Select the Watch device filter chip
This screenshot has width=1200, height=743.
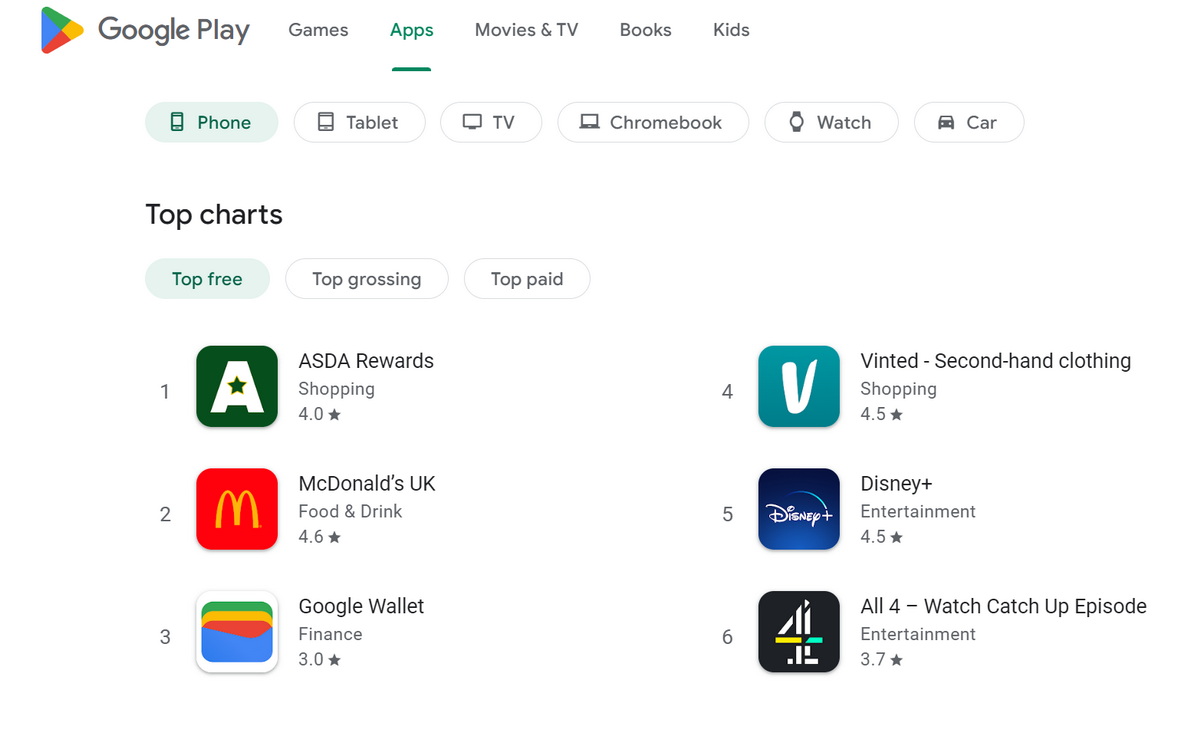click(831, 122)
